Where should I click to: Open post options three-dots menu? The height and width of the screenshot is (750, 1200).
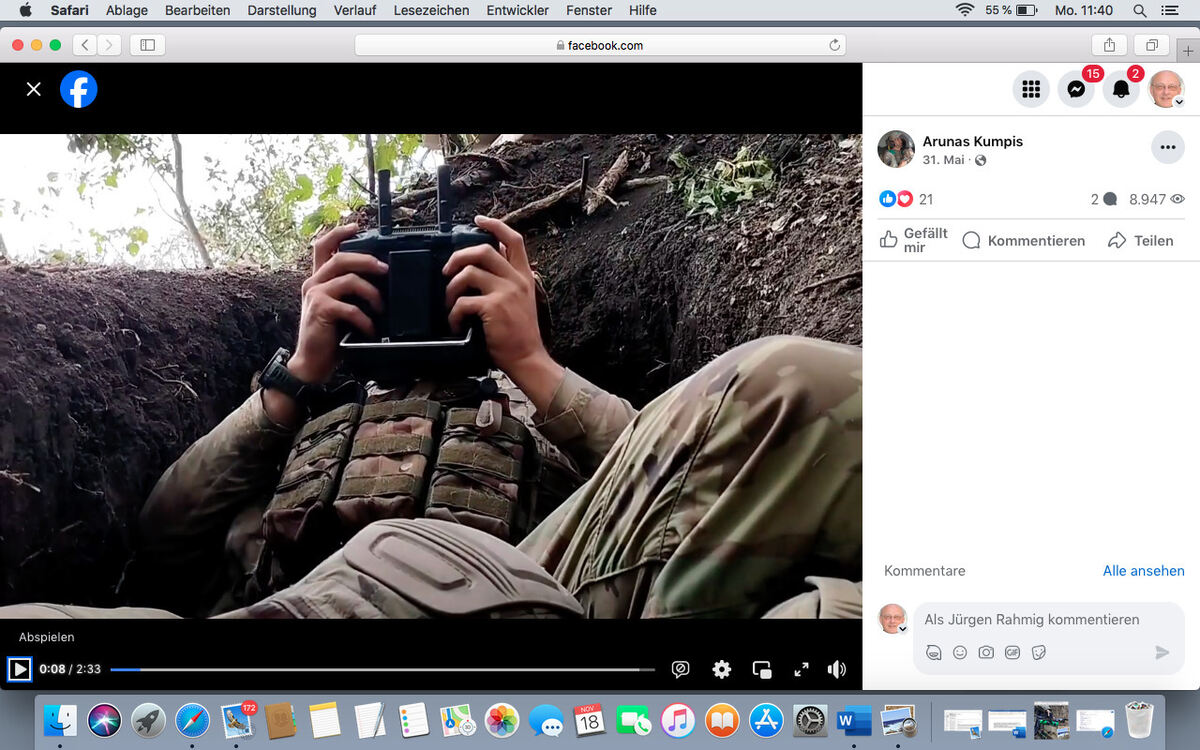pos(1167,147)
